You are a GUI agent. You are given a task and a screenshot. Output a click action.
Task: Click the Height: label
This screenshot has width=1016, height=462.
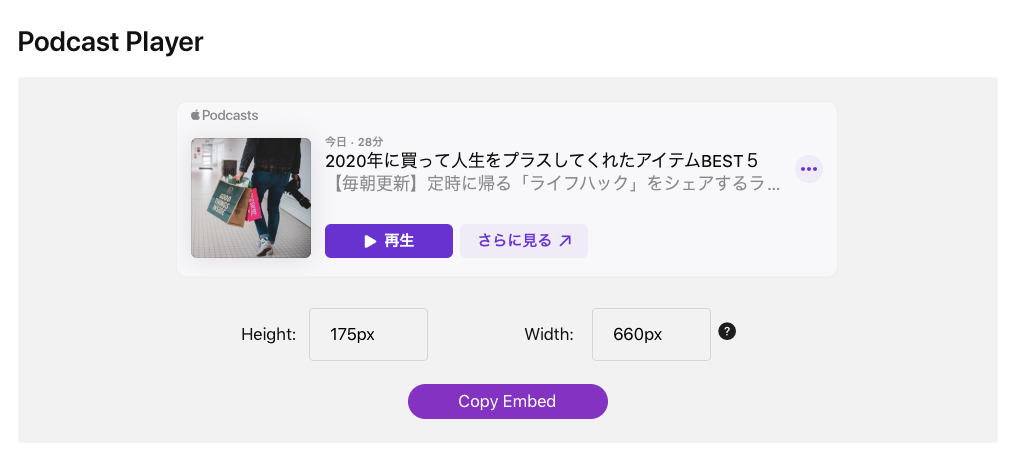(268, 334)
